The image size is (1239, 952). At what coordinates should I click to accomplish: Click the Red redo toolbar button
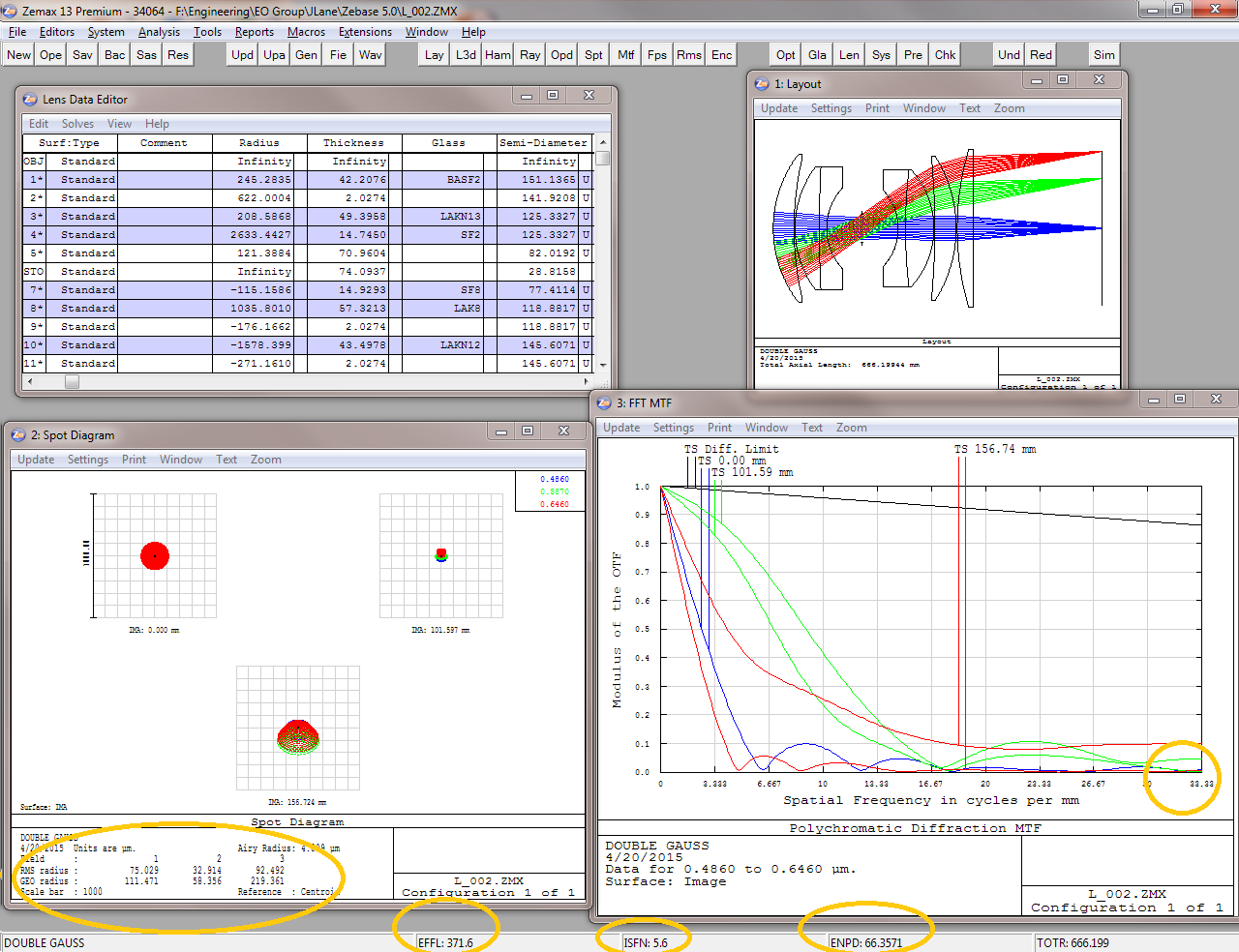coord(1041,55)
